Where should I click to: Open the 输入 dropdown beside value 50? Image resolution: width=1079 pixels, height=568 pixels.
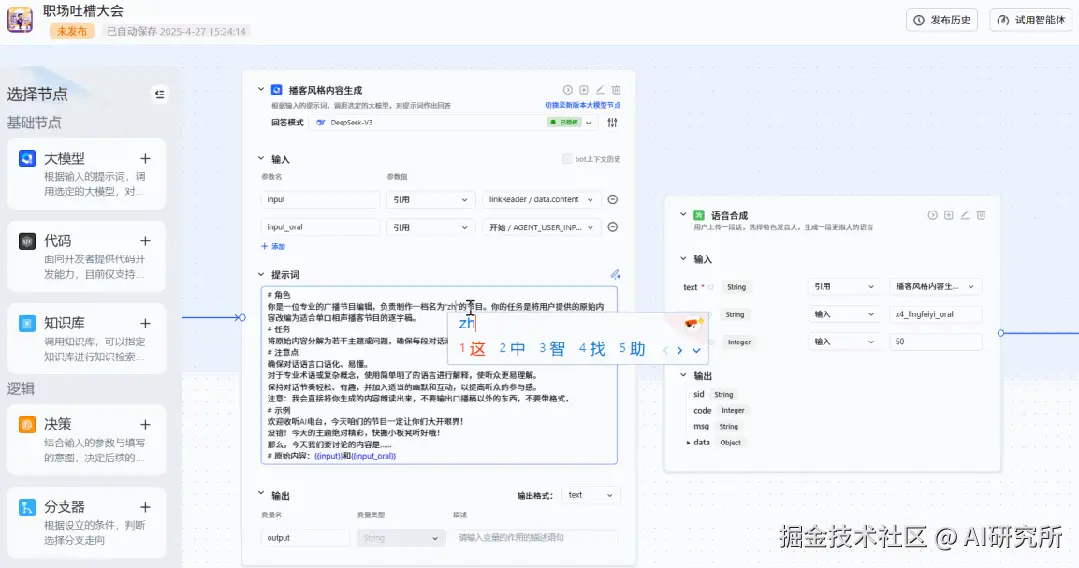click(x=844, y=341)
